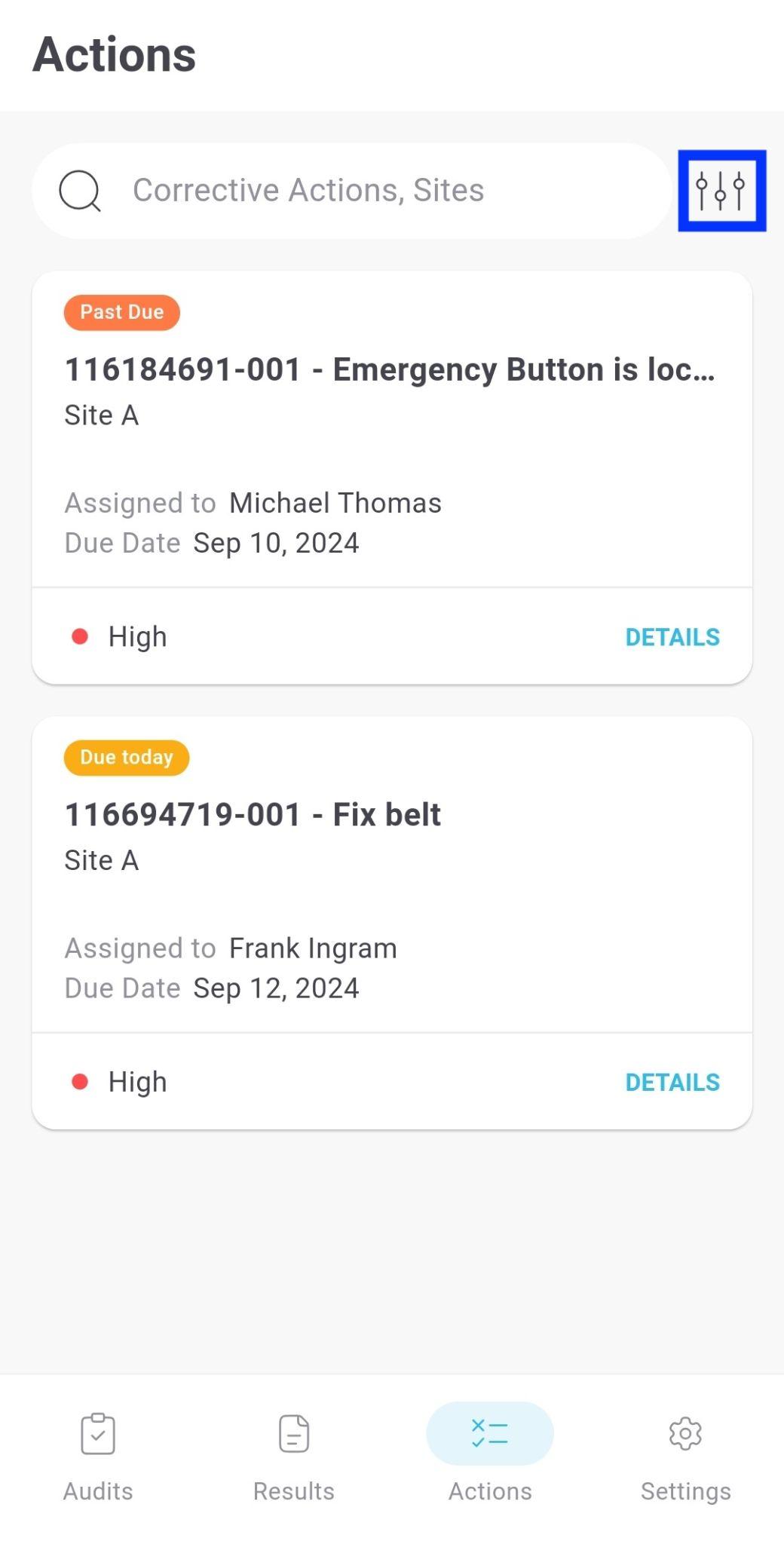
Task: Select the Actions checklist icon
Action: [490, 1433]
